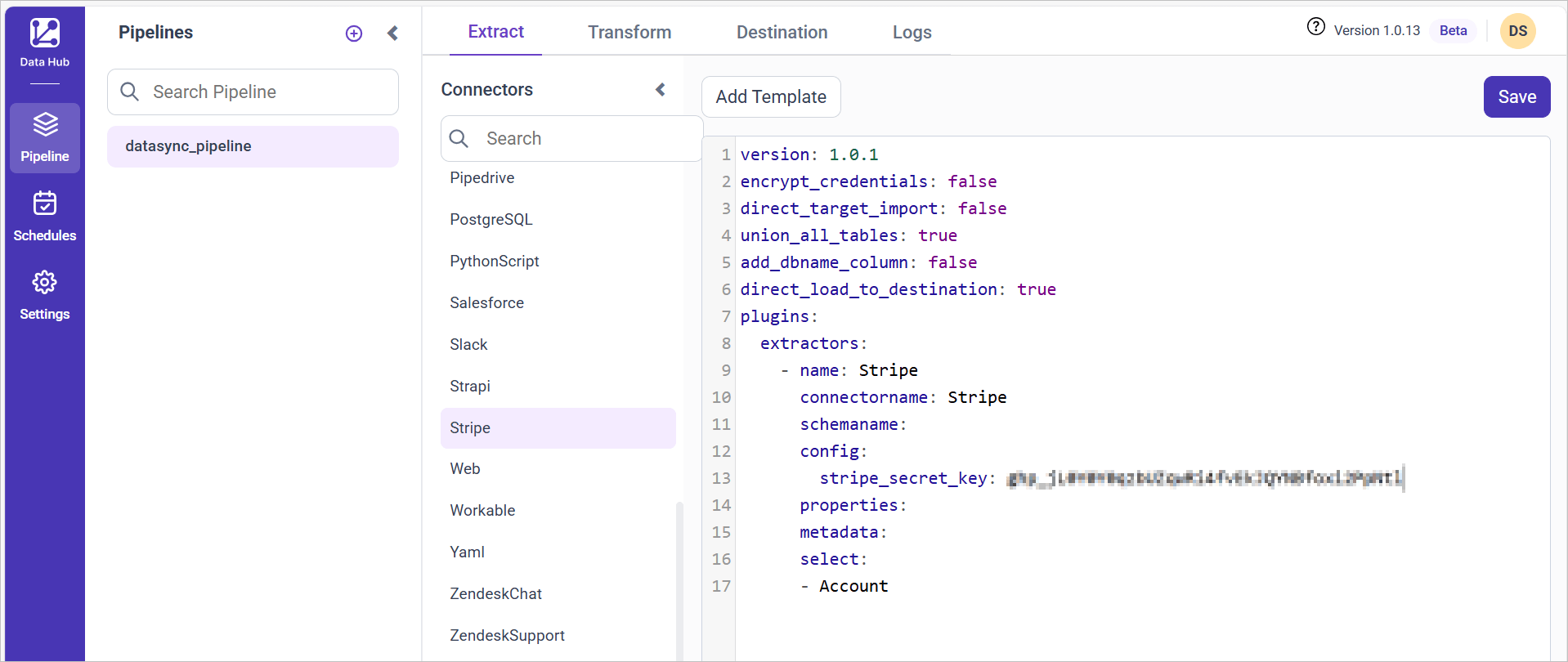Save the pipeline configuration
This screenshot has width=1568, height=662.
pyautogui.click(x=1517, y=96)
